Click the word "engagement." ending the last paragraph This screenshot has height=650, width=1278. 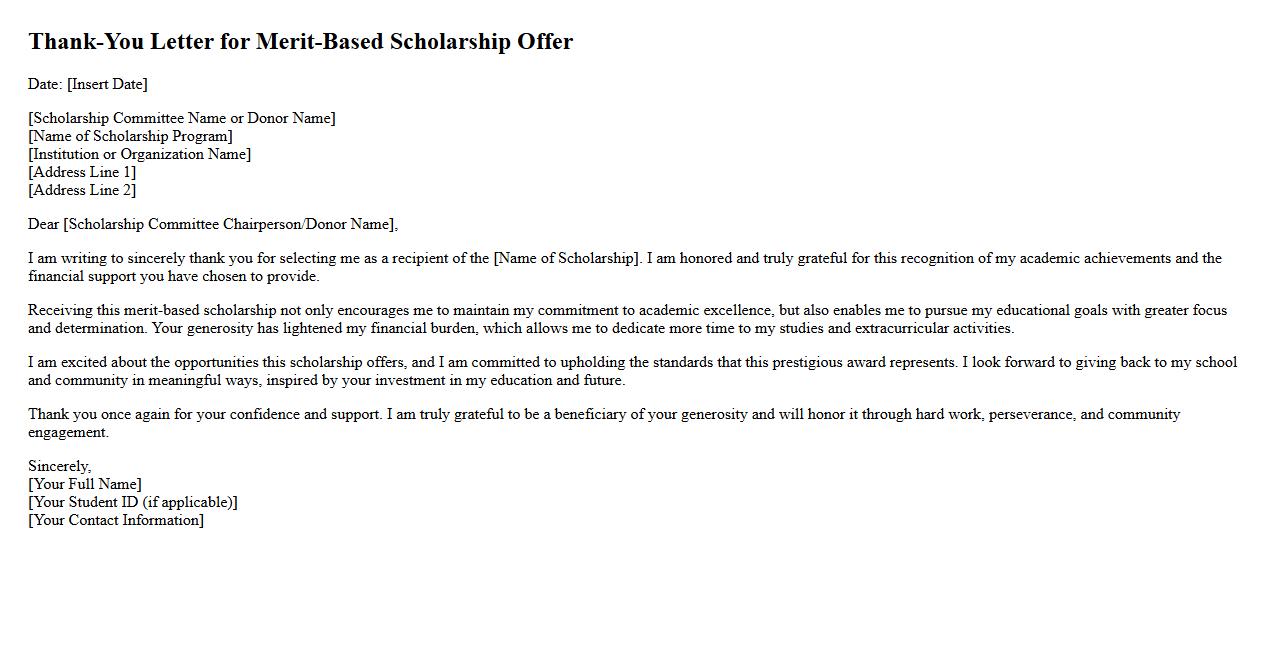[68, 432]
